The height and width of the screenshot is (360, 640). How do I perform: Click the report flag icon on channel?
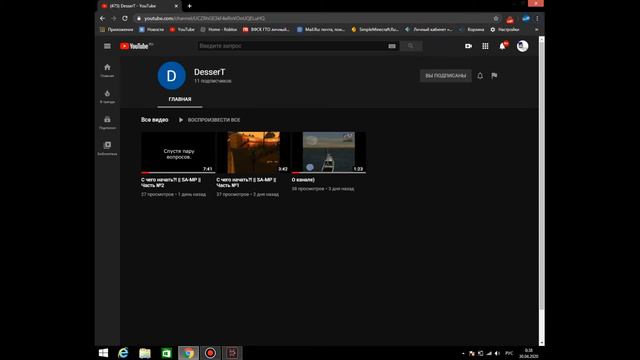coord(494,76)
